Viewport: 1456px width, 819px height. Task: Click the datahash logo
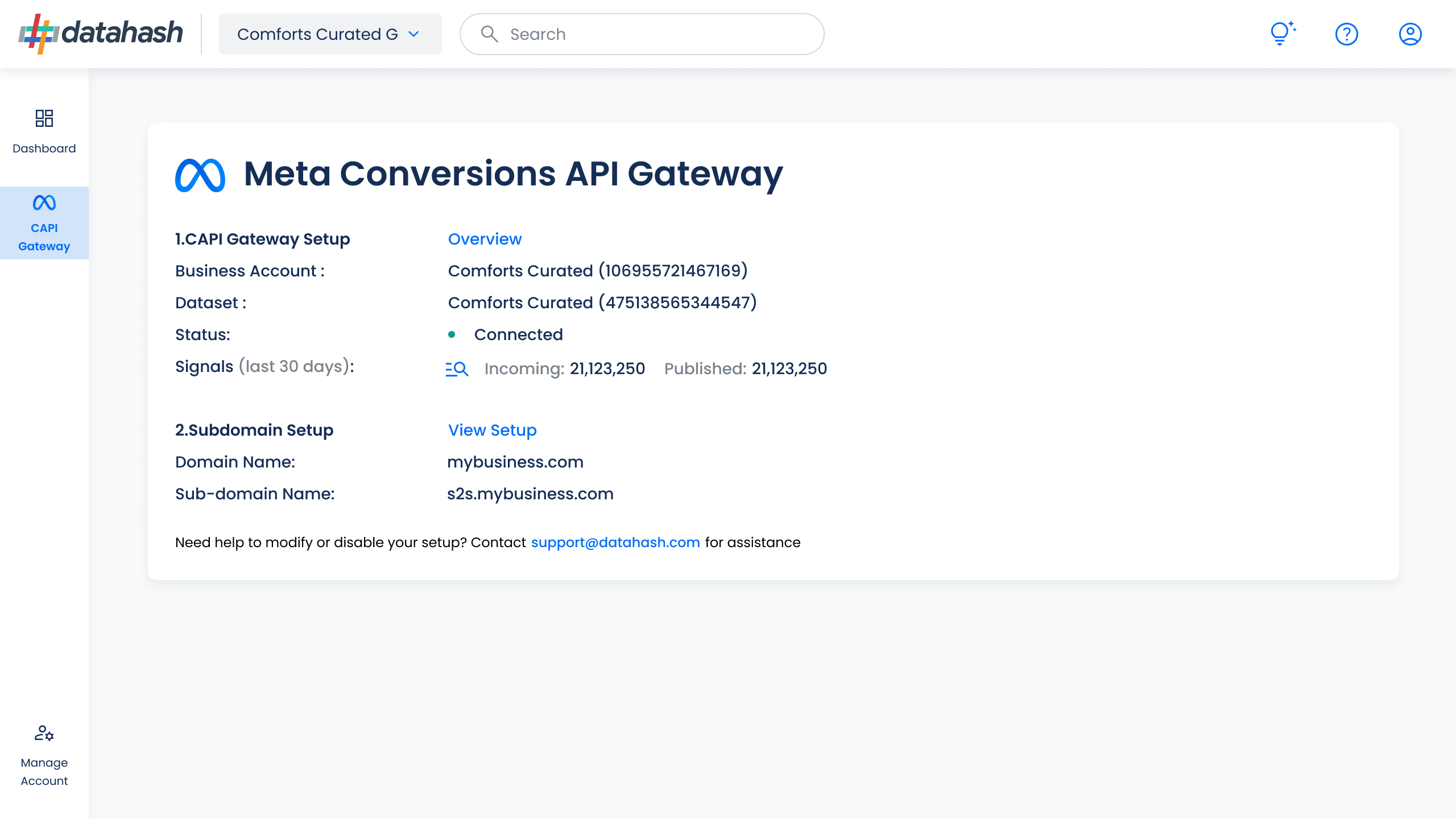point(101,34)
